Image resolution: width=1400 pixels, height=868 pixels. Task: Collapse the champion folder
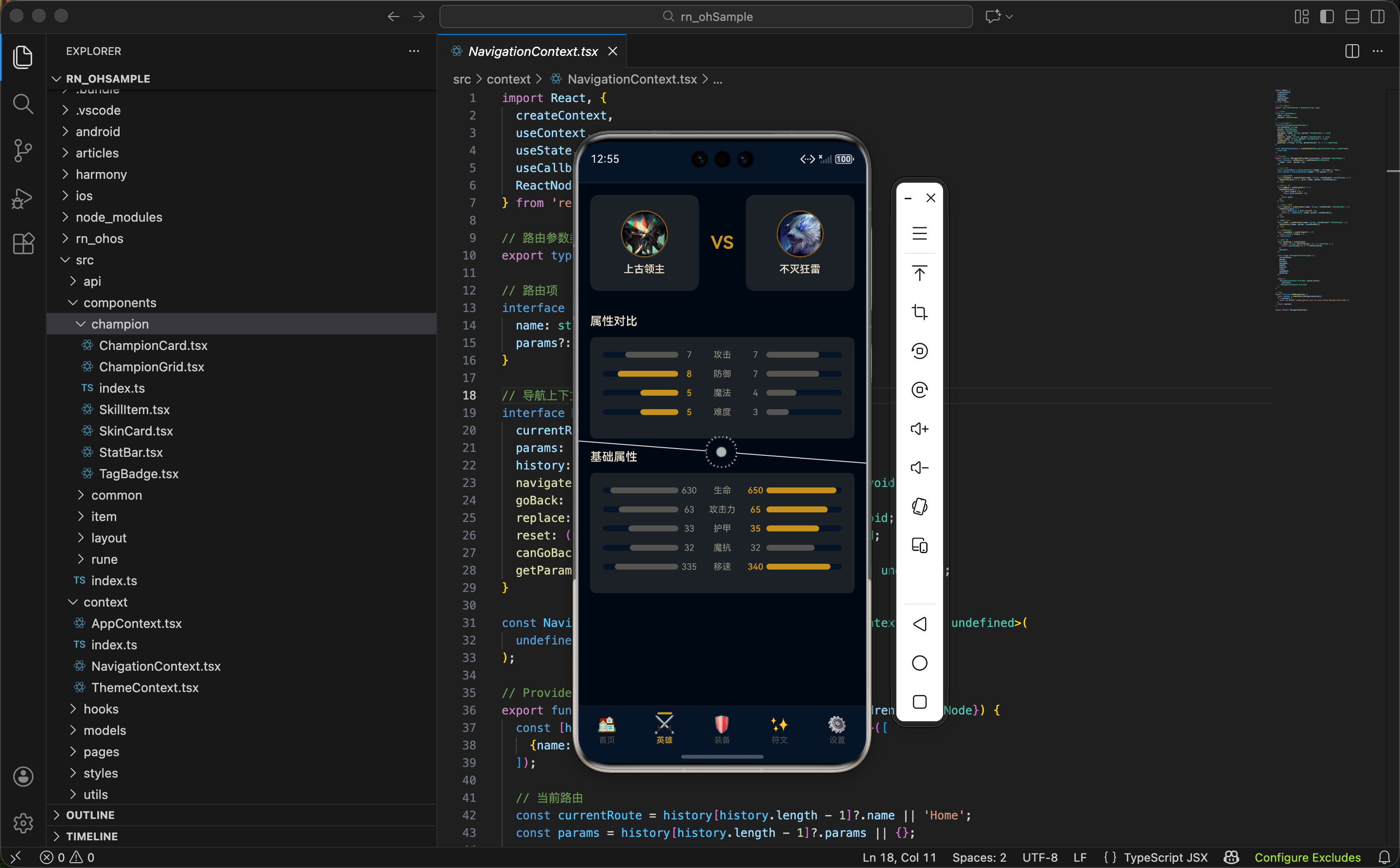tap(120, 324)
